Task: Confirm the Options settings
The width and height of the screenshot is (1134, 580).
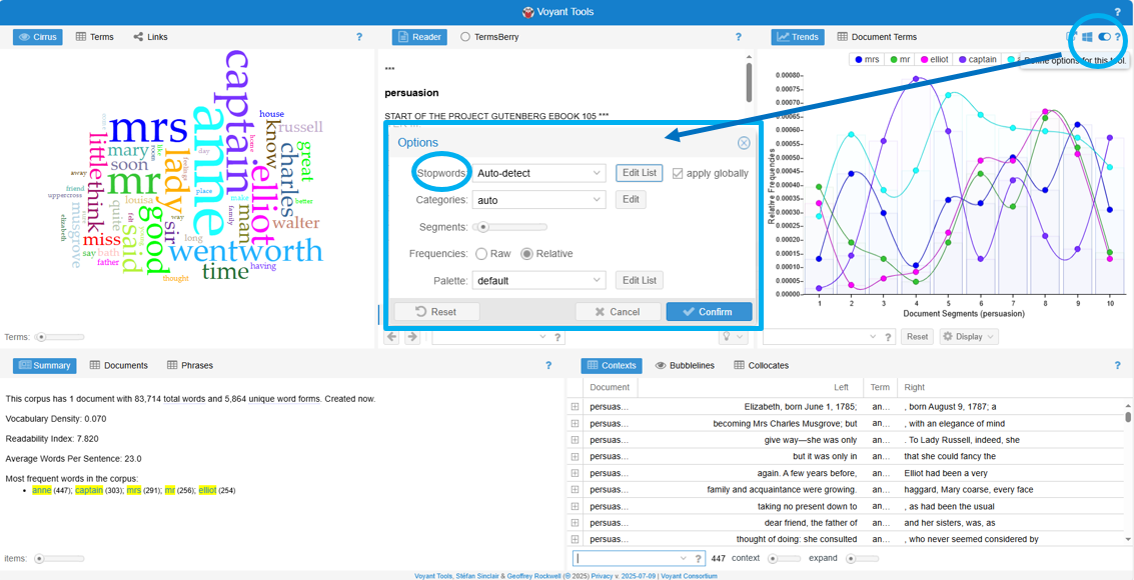Action: (x=708, y=311)
